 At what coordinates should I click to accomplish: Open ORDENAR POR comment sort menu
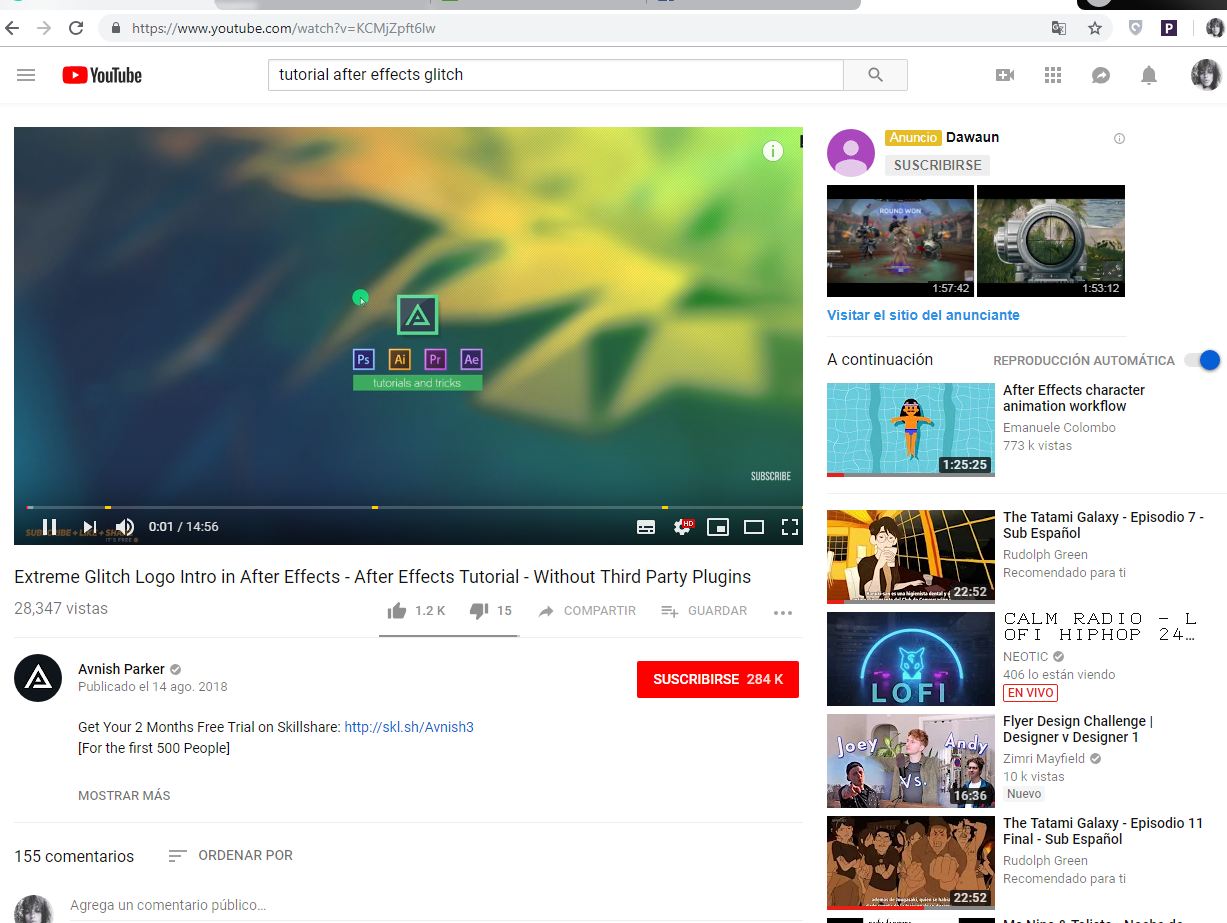coord(231,856)
